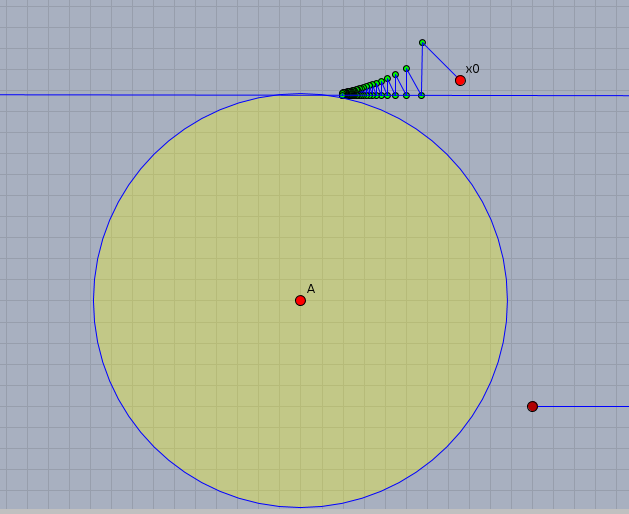This screenshot has width=629, height=514.
Task: Select the second-highest green iteration point
Action: click(x=406, y=68)
